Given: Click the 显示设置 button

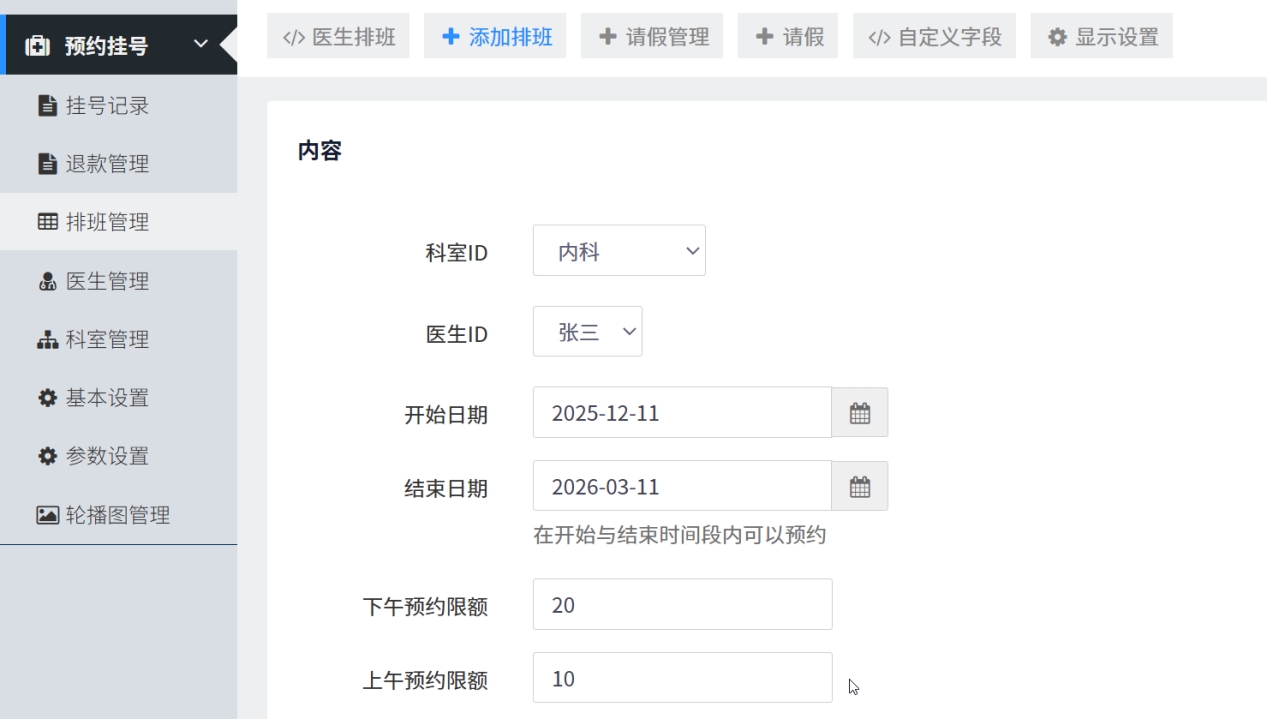Looking at the screenshot, I should click(1102, 37).
